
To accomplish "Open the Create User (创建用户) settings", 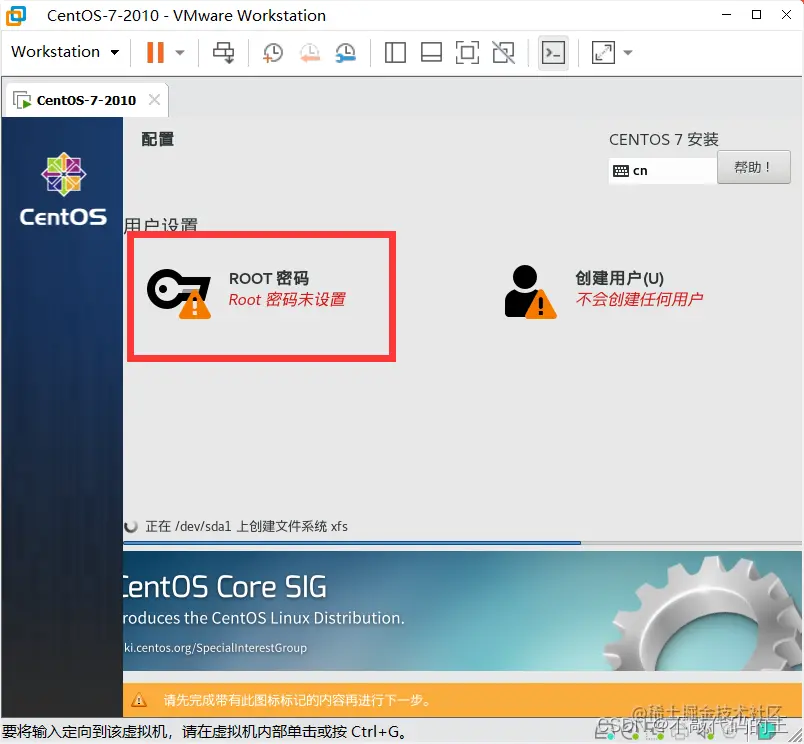I will tap(604, 291).
